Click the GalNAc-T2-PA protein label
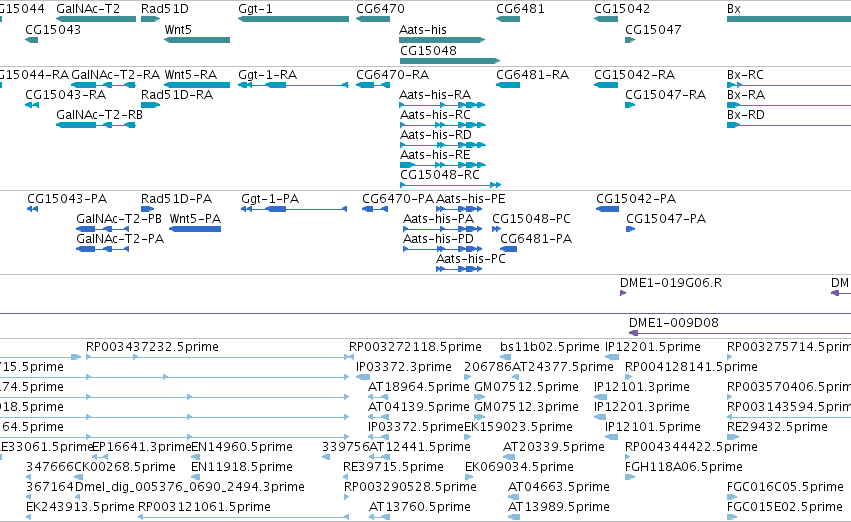 pyautogui.click(x=120, y=239)
